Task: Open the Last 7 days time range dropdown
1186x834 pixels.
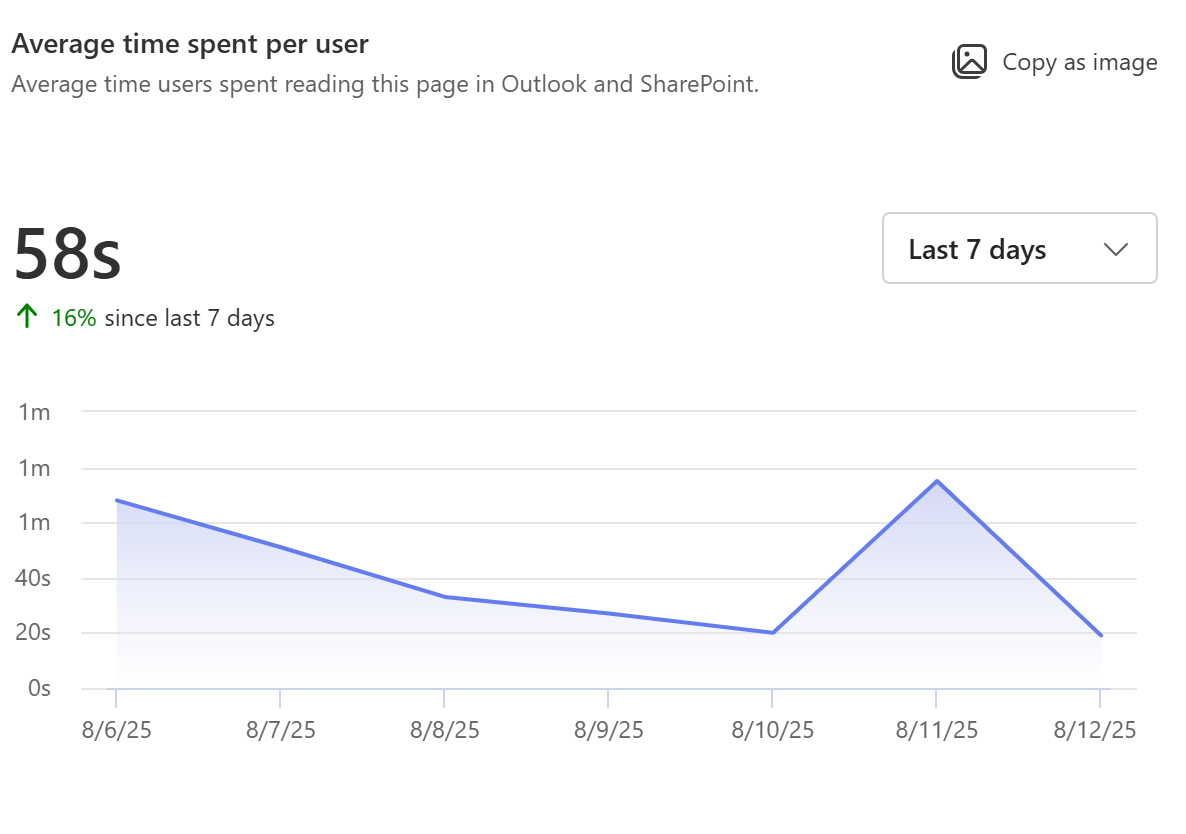Action: click(1018, 249)
